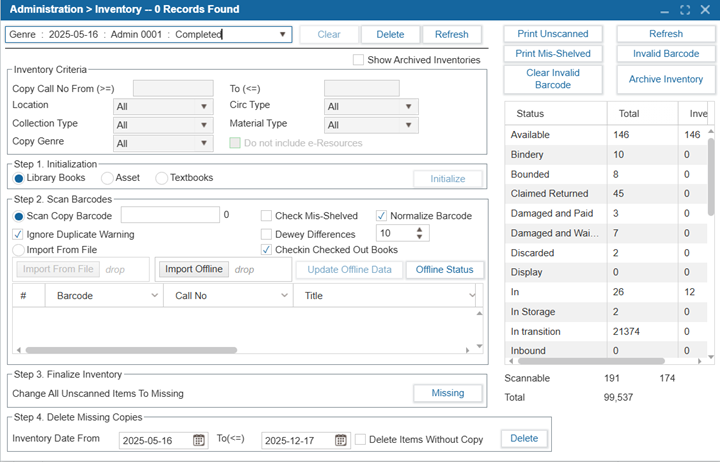Minimize the Inventory window

point(664,10)
